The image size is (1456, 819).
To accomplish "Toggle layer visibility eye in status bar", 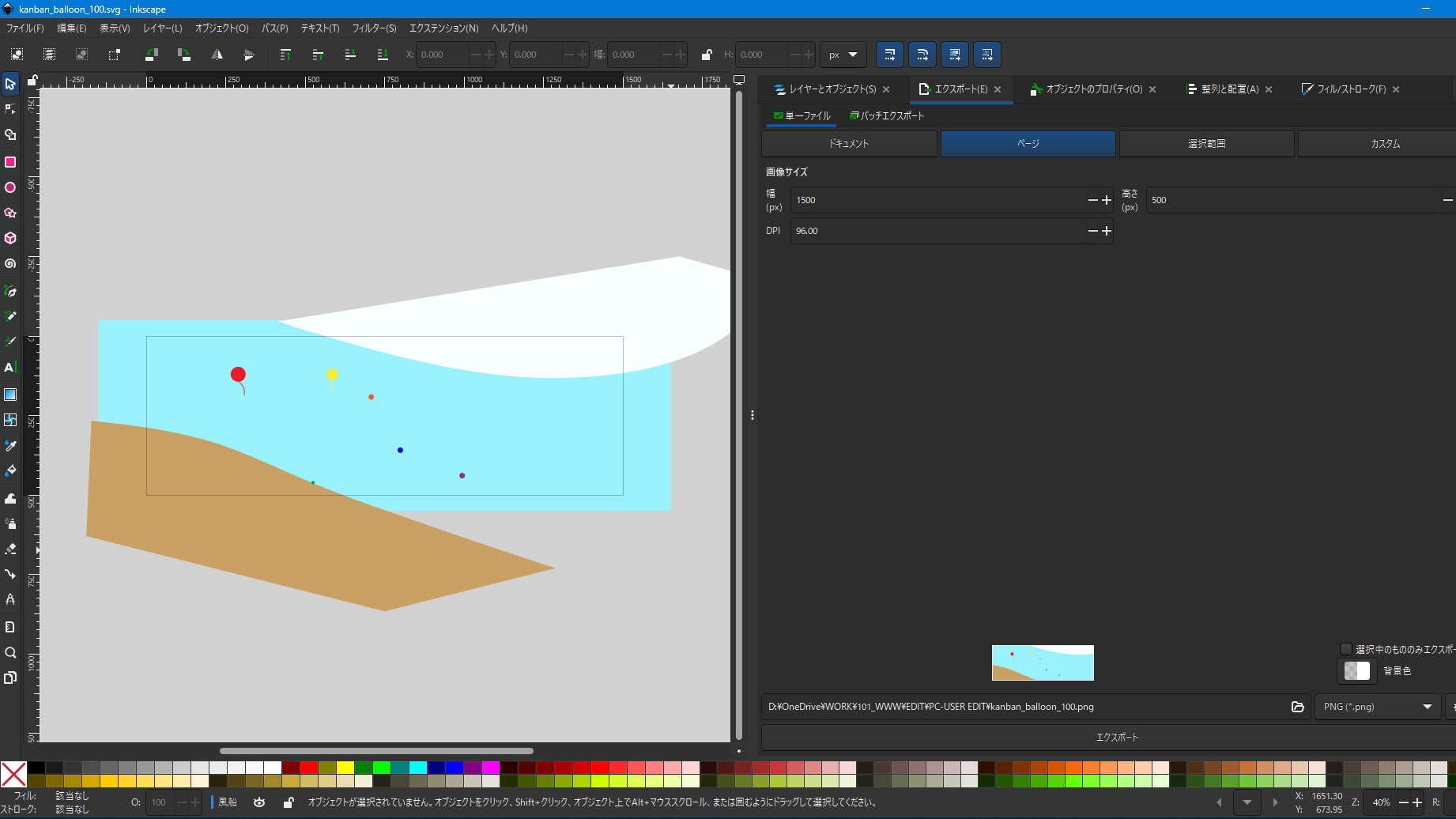I will point(259,802).
